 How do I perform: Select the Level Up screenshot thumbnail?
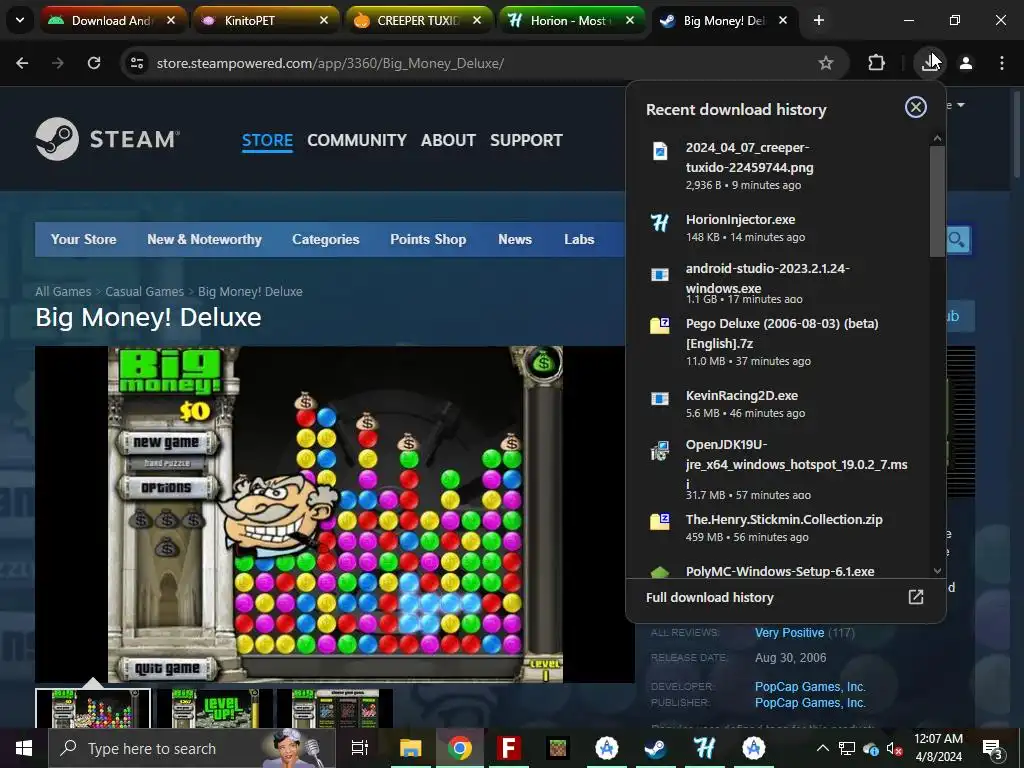coord(214,709)
